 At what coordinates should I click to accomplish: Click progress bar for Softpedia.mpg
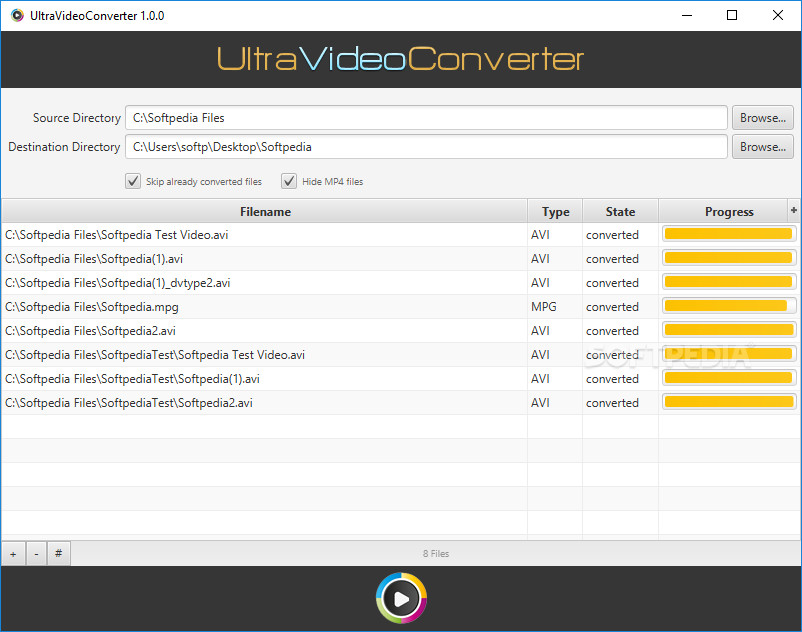(729, 306)
